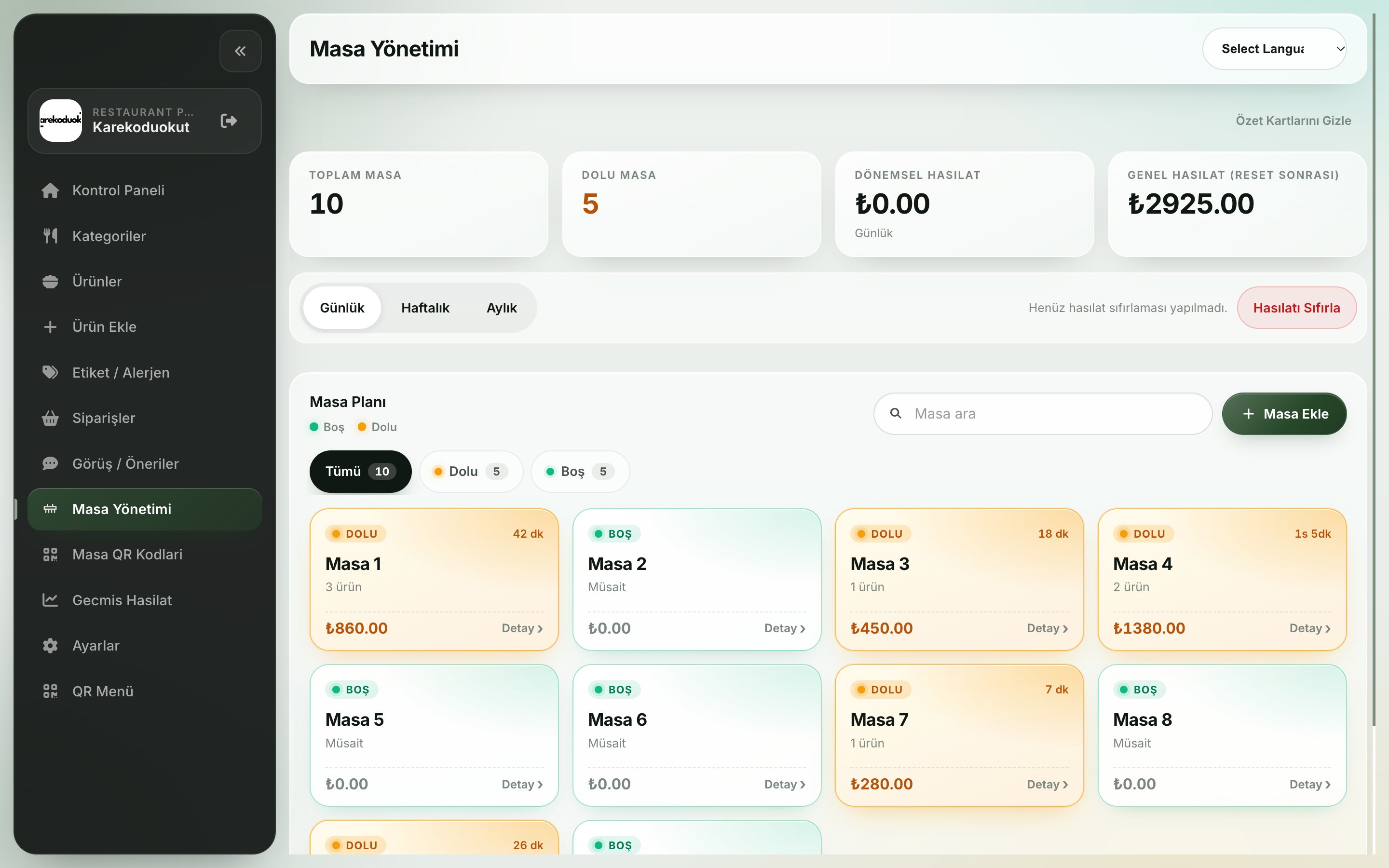This screenshot has height=868, width=1389.
Task: Click the QR icon for Masa QR Kodlari
Action: [x=51, y=555]
